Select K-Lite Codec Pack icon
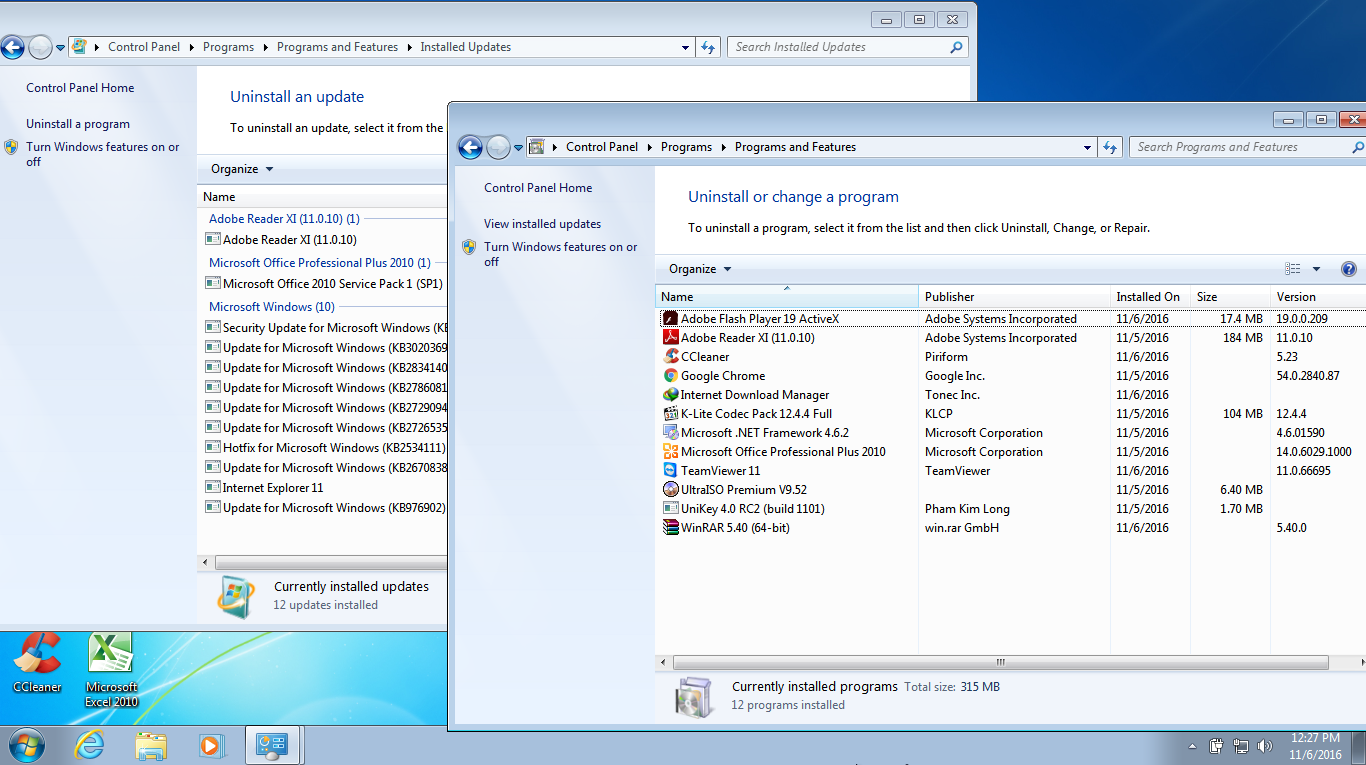1366x765 pixels. tap(671, 414)
